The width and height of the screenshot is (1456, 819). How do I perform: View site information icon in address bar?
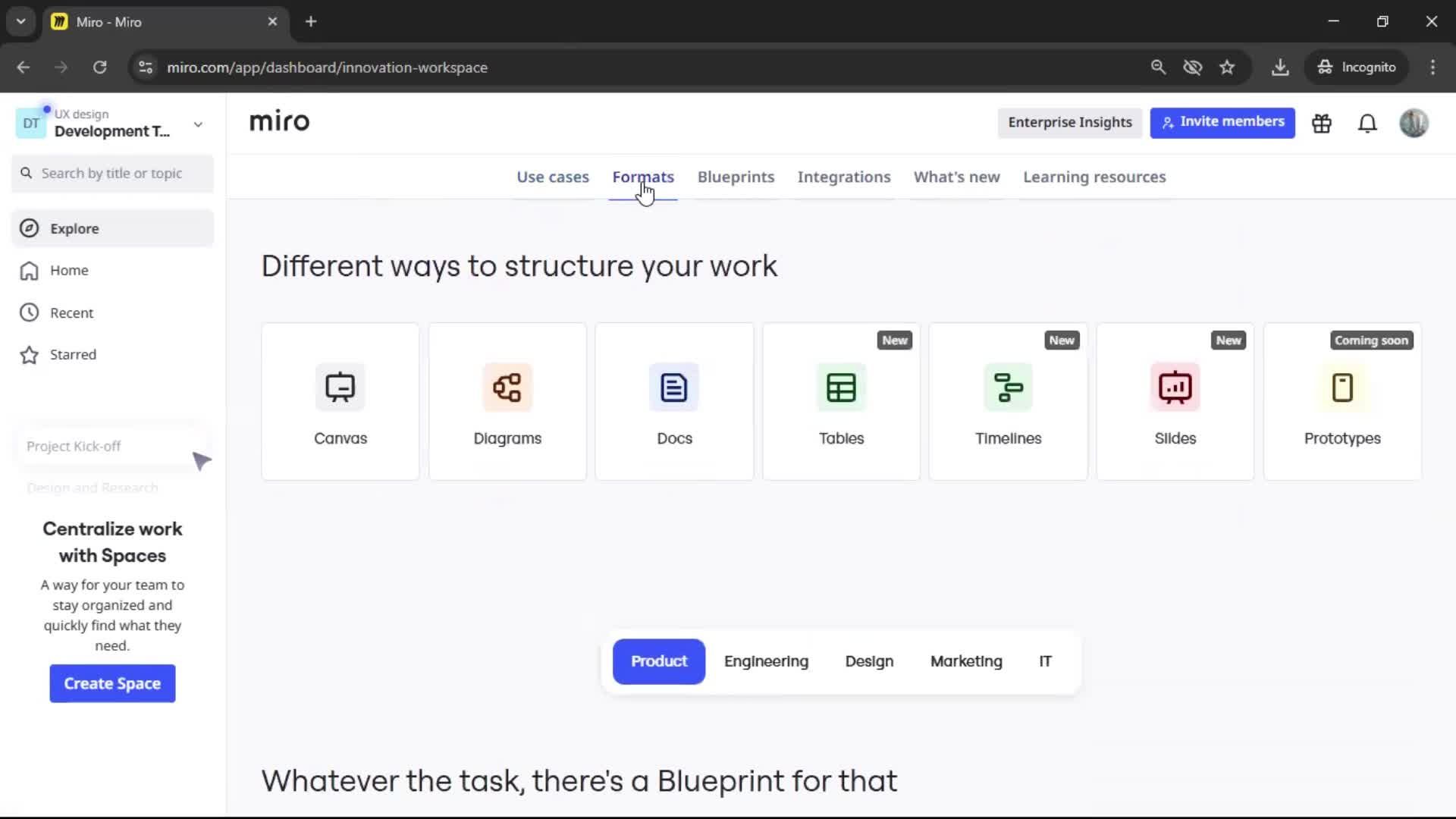coord(146,67)
